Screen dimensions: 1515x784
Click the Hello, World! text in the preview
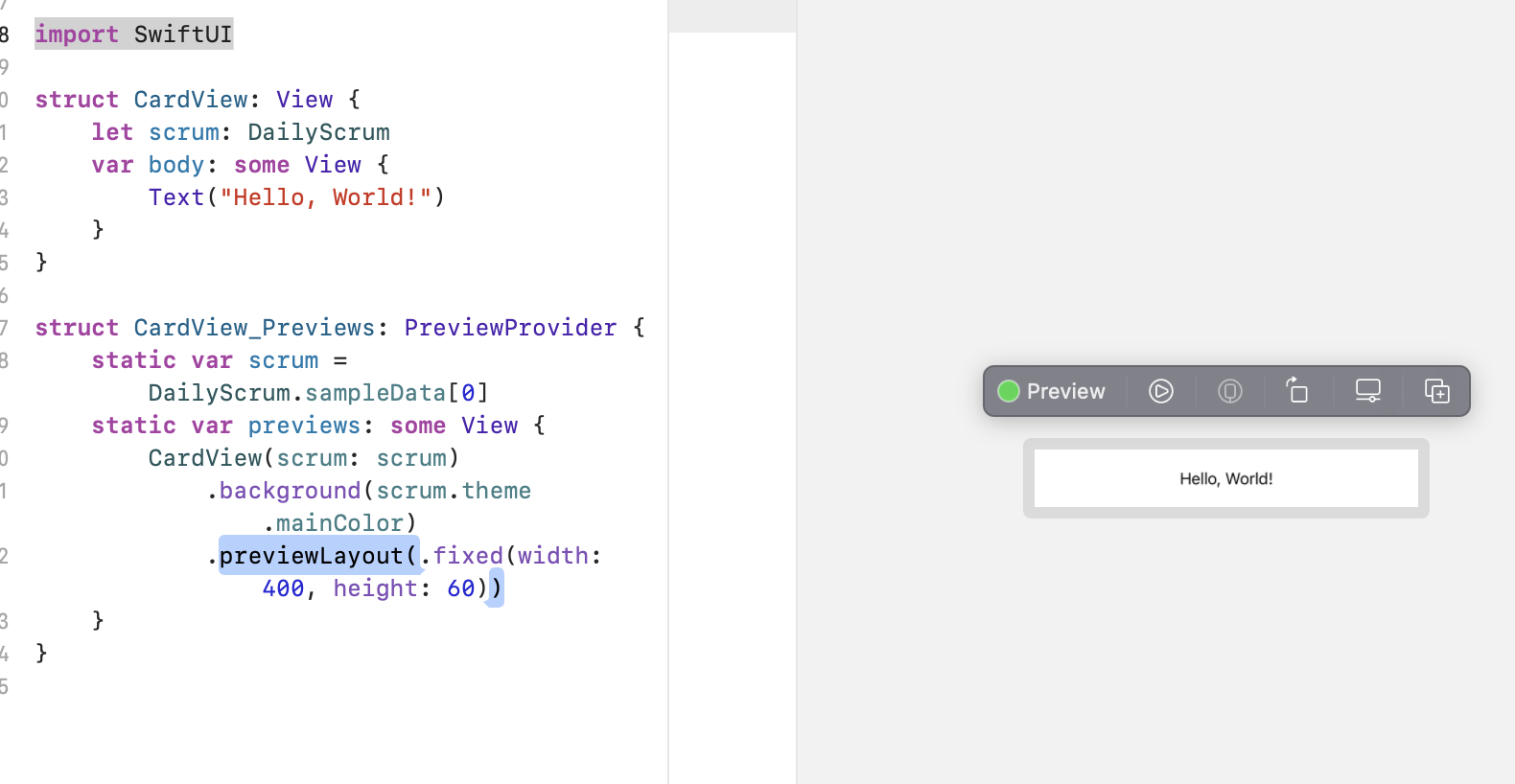pyautogui.click(x=1225, y=478)
